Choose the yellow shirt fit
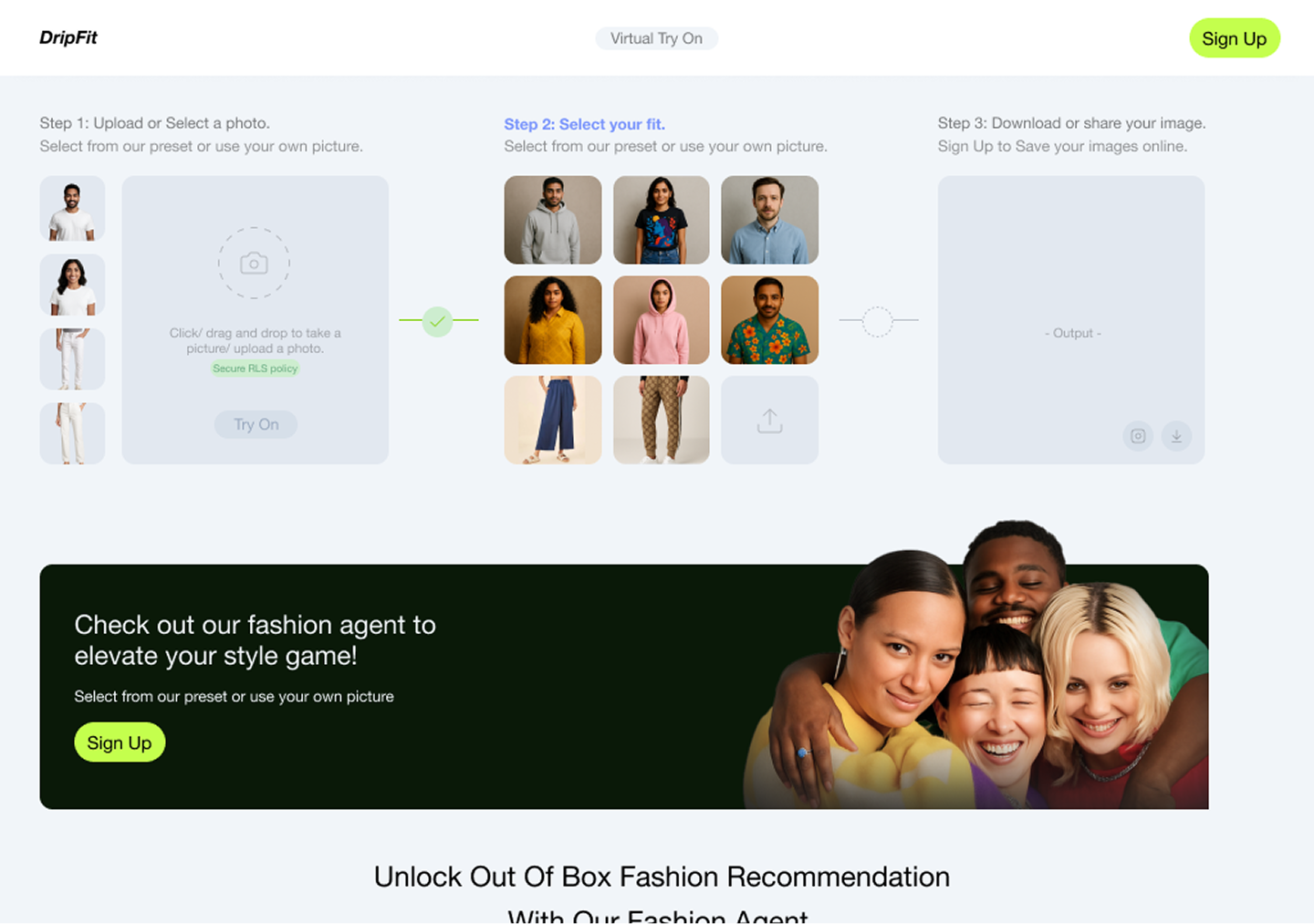 [x=553, y=320]
